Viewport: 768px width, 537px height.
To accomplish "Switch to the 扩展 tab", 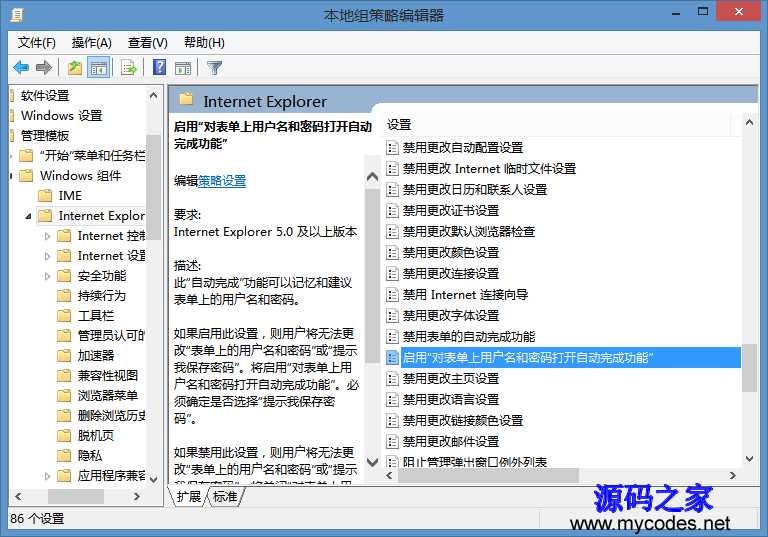I will point(189,496).
